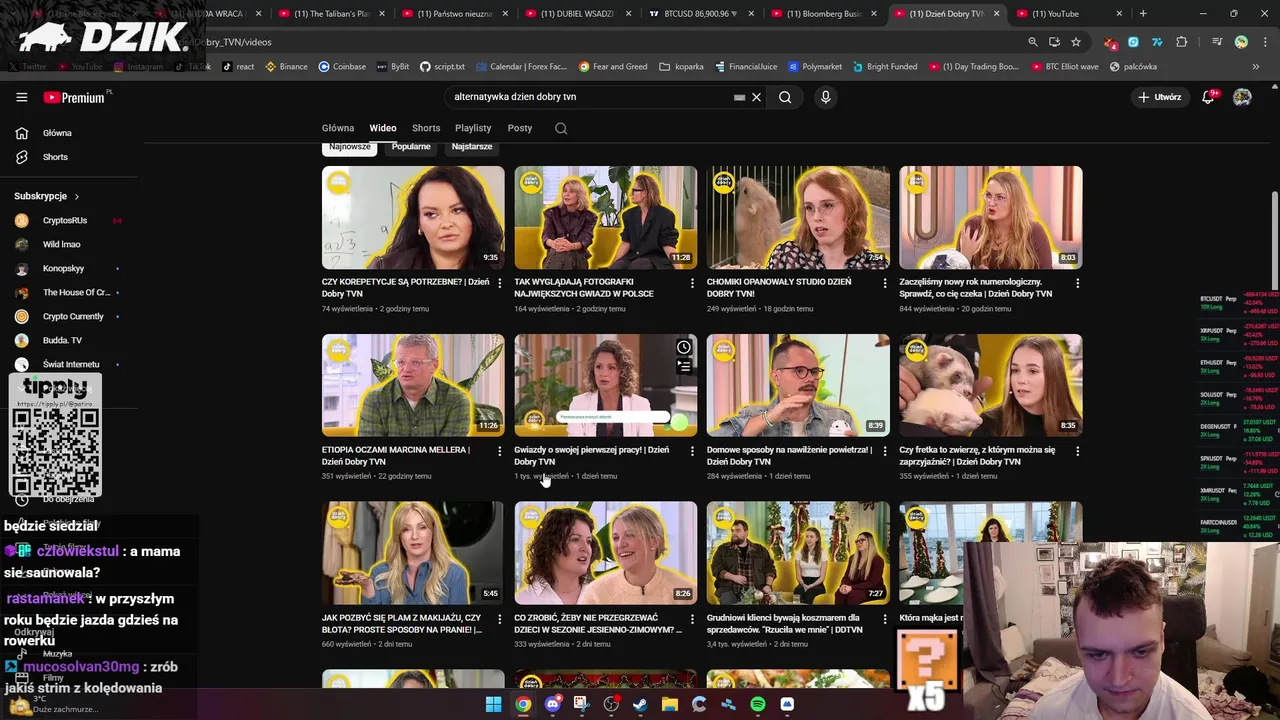Open Chrome extensions puzzle icon
This screenshot has width=1280, height=720.
(x=1182, y=42)
